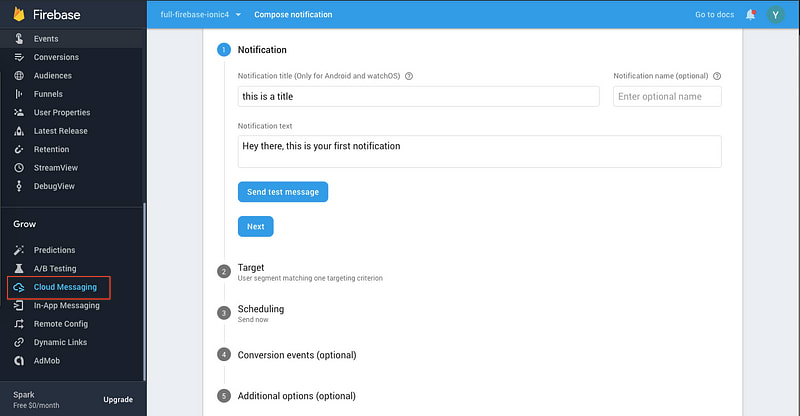Click the Retention icon
This screenshot has width=800, height=416.
tap(19, 150)
